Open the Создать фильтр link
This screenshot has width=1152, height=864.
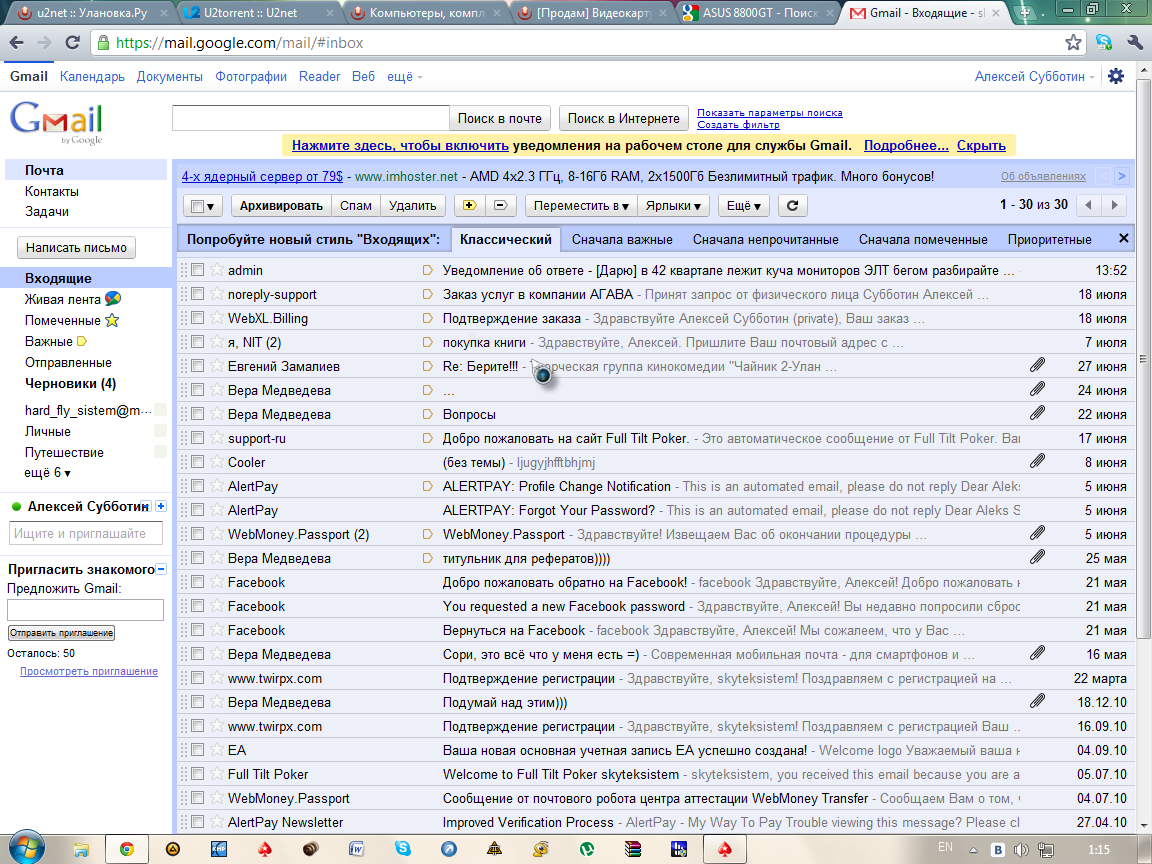(738, 125)
